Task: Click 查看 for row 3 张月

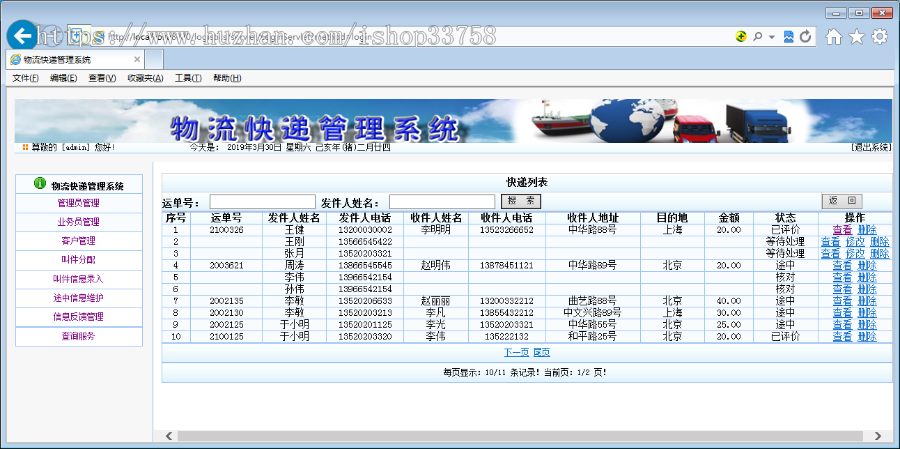Action: [831, 253]
